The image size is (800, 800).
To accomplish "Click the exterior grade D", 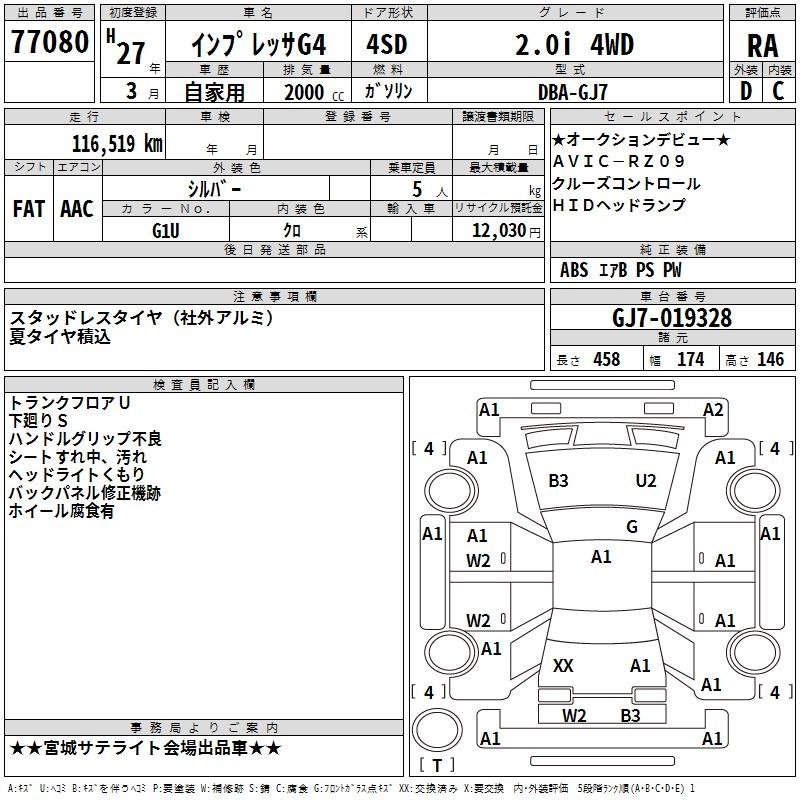I will coord(745,91).
